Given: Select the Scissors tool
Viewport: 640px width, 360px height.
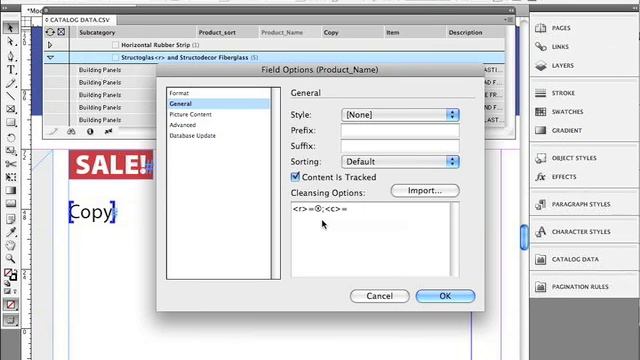Looking at the screenshot, I should point(11,164).
